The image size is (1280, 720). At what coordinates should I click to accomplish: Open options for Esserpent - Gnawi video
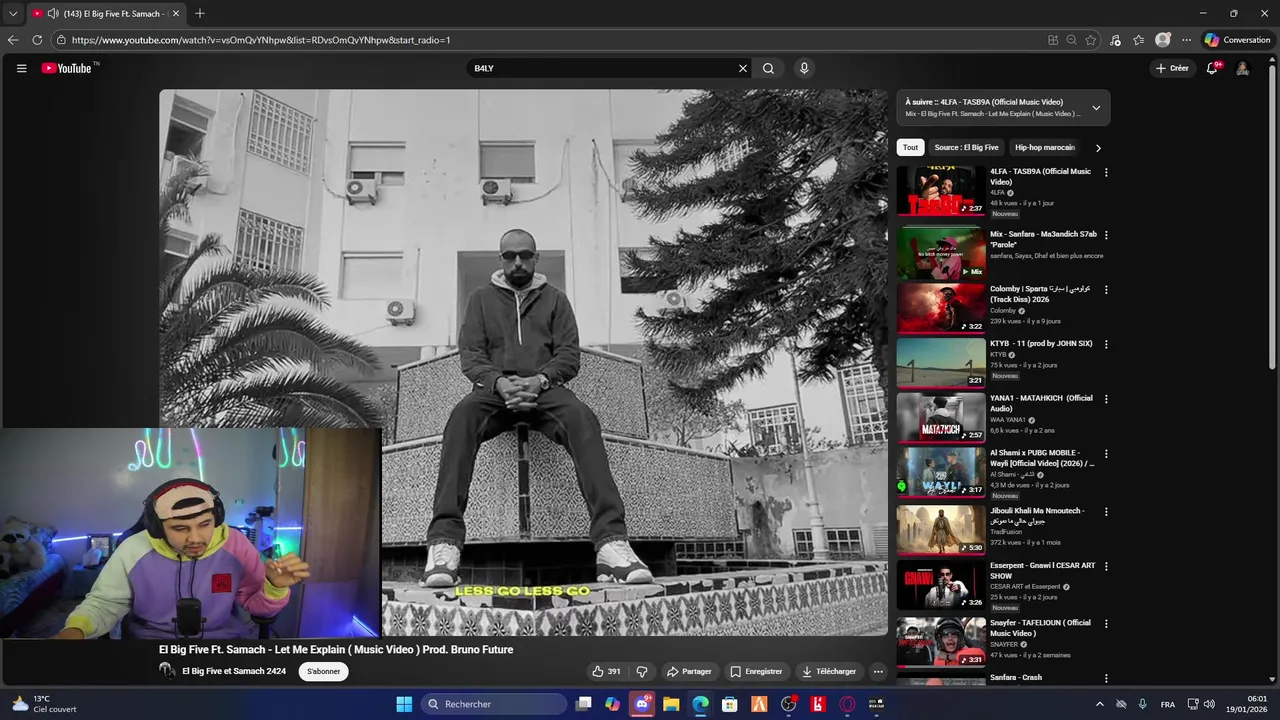(x=1106, y=566)
